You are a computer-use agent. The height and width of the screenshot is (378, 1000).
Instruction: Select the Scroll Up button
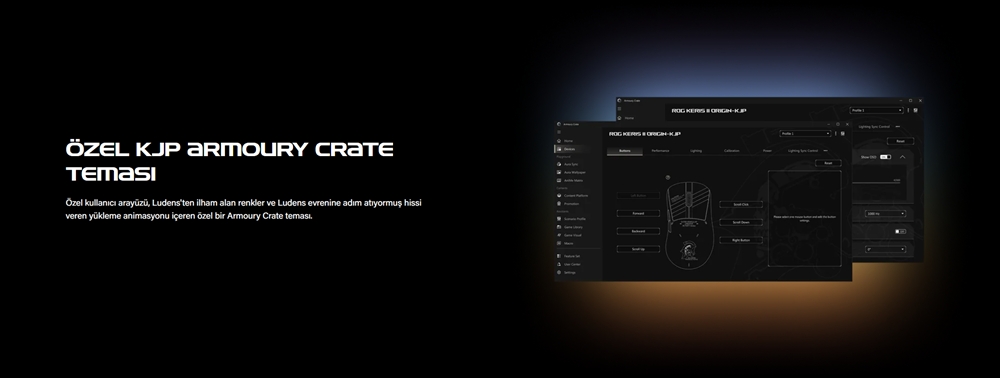click(x=638, y=249)
